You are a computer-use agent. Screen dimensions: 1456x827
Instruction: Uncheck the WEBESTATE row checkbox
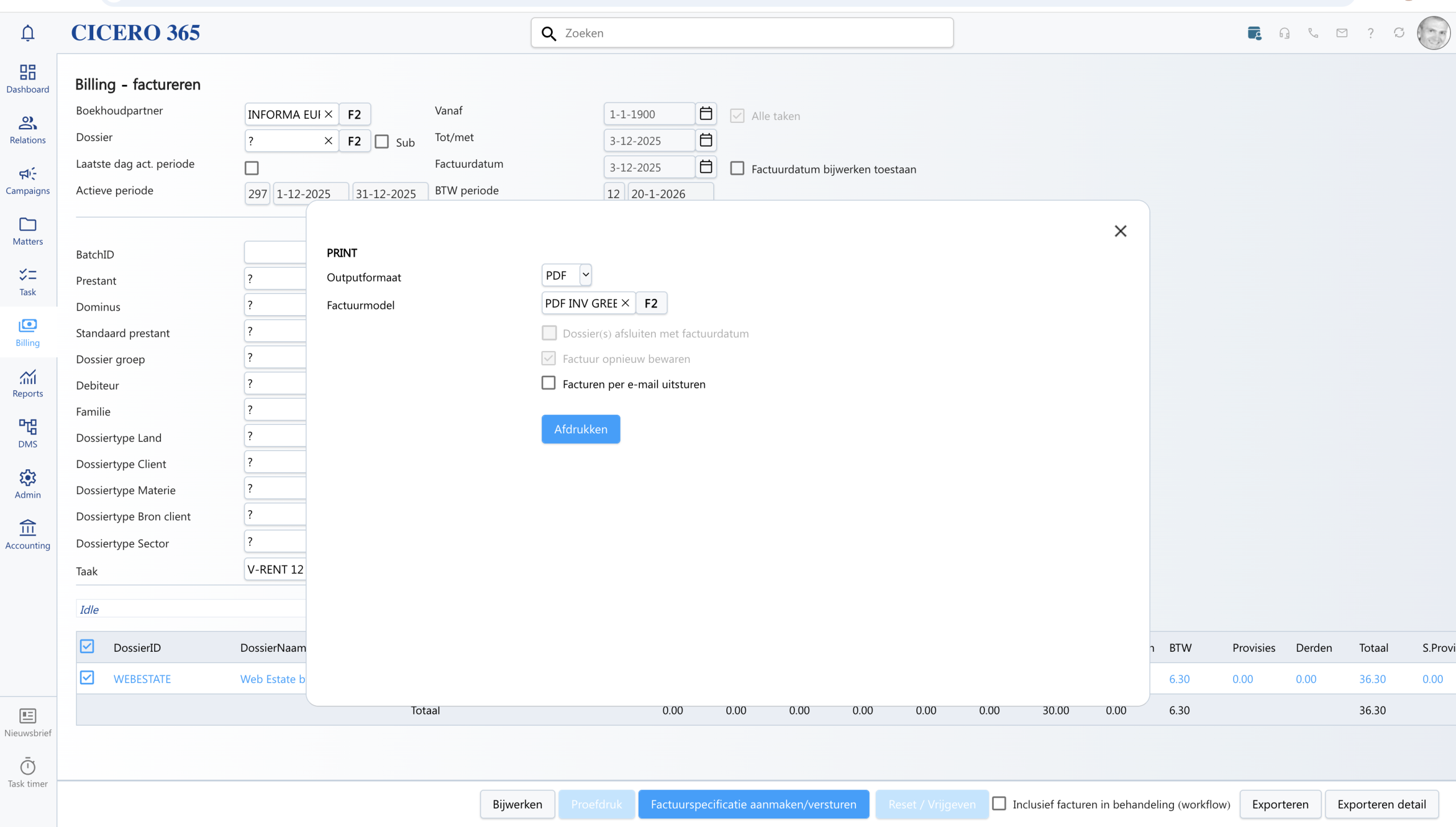coord(87,678)
